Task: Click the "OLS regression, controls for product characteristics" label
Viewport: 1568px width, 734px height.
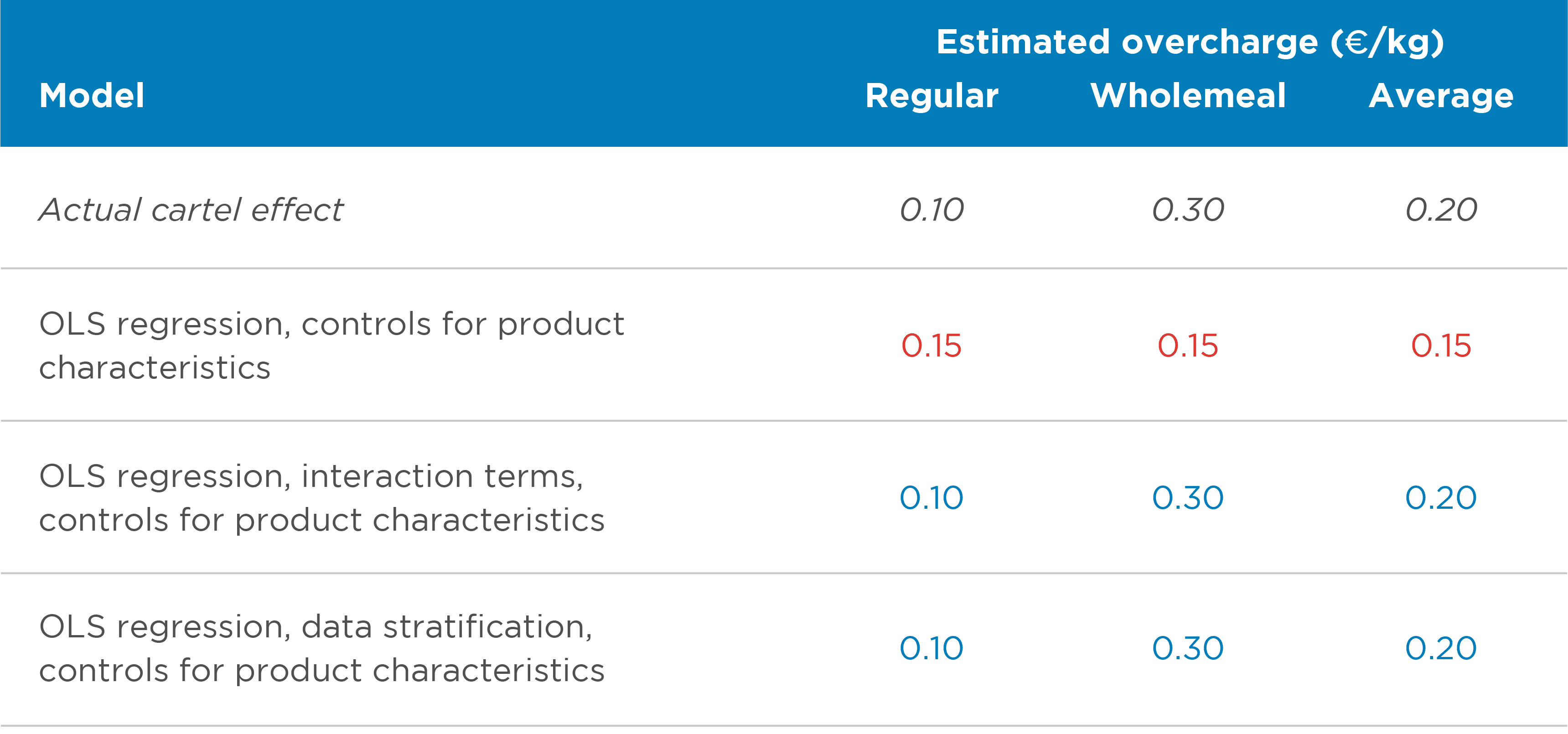Action: point(331,345)
